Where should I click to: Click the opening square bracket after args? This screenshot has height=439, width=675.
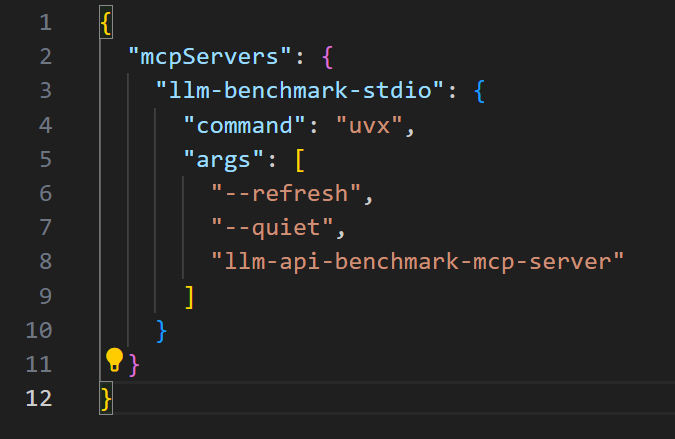299,159
